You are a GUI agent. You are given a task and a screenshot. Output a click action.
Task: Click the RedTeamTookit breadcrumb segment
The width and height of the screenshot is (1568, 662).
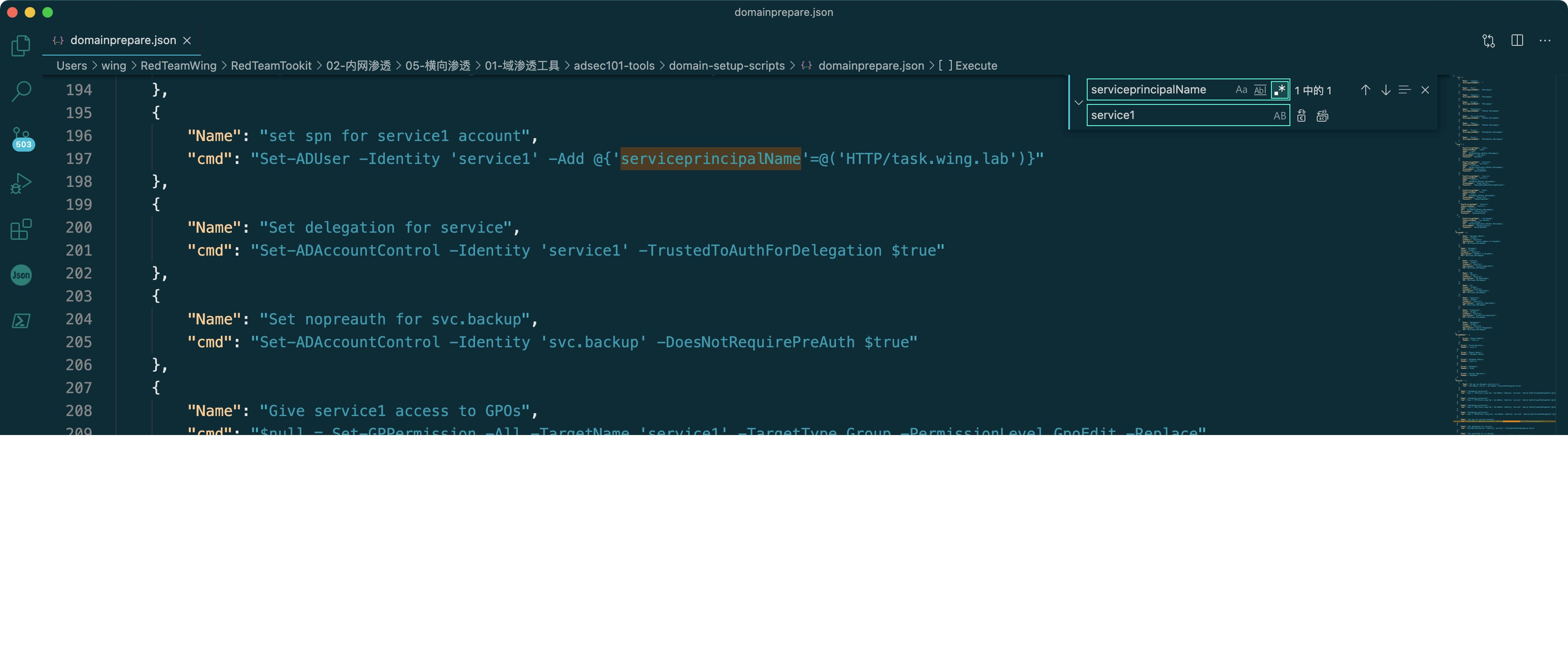coord(271,65)
